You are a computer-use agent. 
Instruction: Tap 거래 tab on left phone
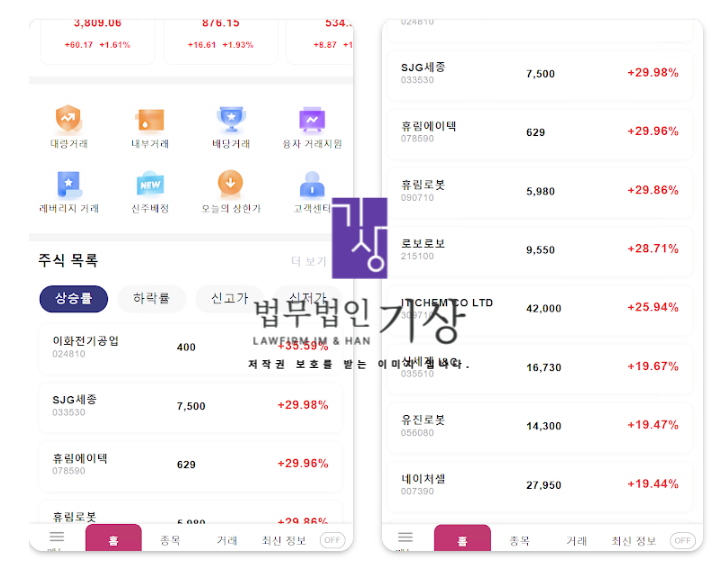pyautogui.click(x=227, y=540)
